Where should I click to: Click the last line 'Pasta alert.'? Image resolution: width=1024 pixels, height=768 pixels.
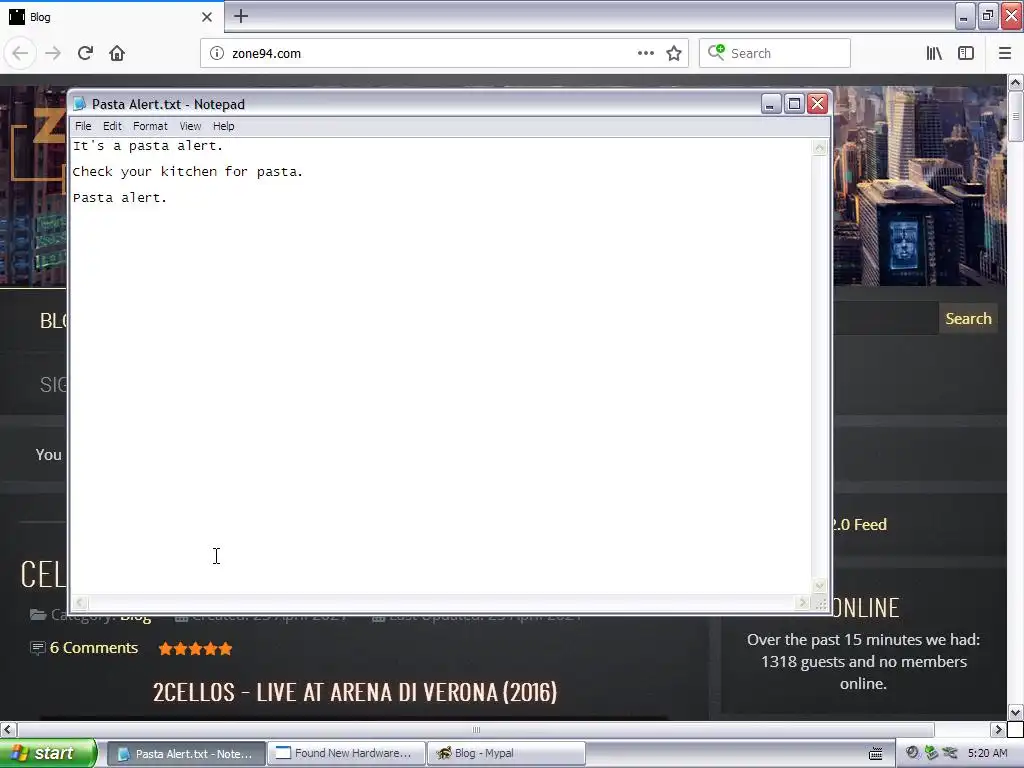[x=120, y=198]
